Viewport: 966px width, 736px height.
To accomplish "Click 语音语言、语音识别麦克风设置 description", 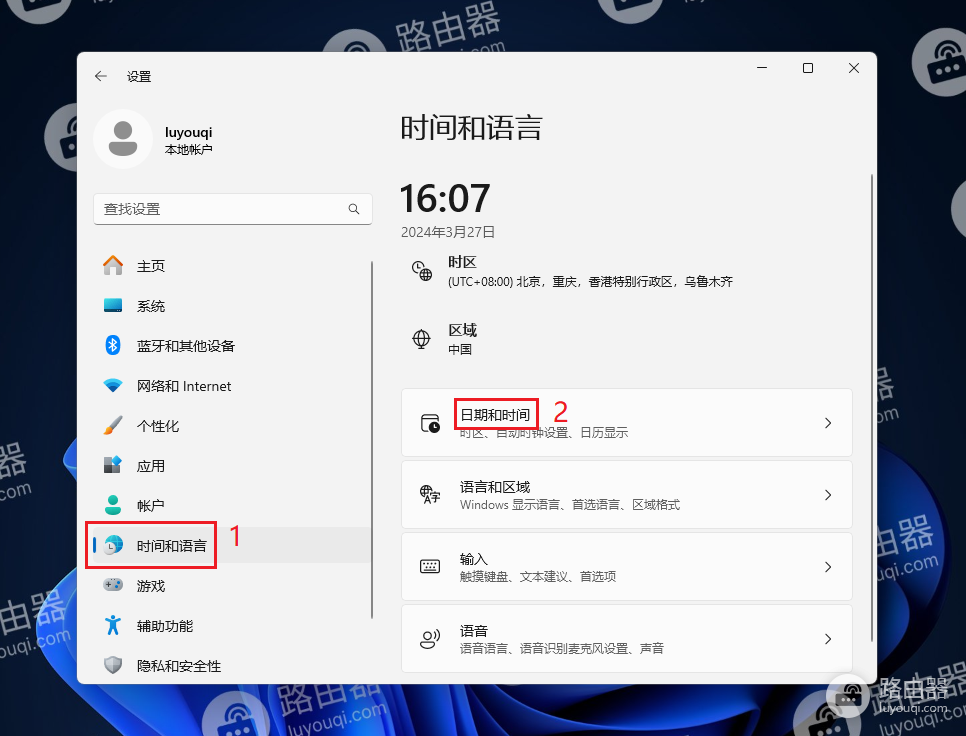I will tap(562, 649).
